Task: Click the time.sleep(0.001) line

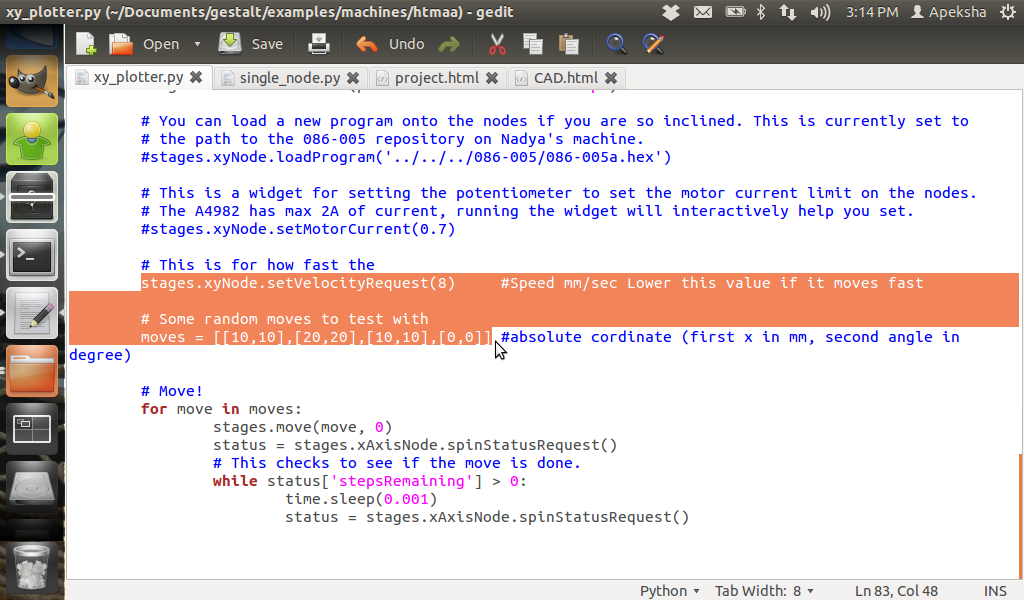Action: (361, 499)
